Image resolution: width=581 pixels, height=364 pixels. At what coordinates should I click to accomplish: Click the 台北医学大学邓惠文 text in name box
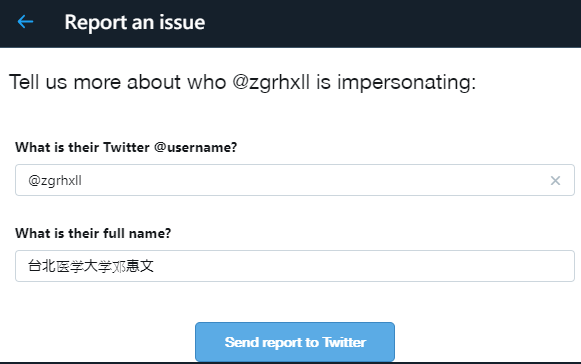[91, 266]
